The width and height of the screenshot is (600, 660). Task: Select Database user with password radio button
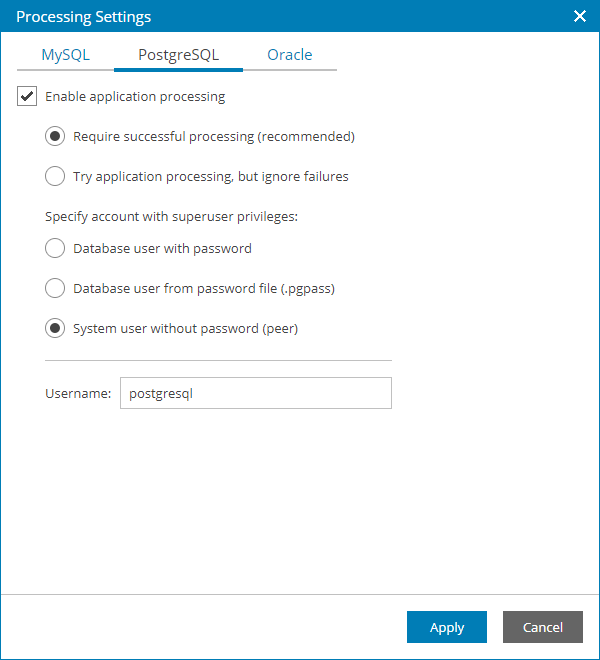(x=55, y=248)
